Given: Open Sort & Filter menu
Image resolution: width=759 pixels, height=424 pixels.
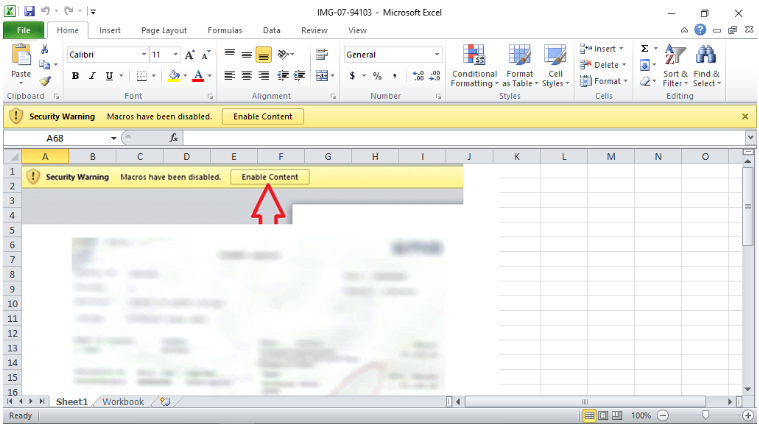Looking at the screenshot, I should pos(675,65).
